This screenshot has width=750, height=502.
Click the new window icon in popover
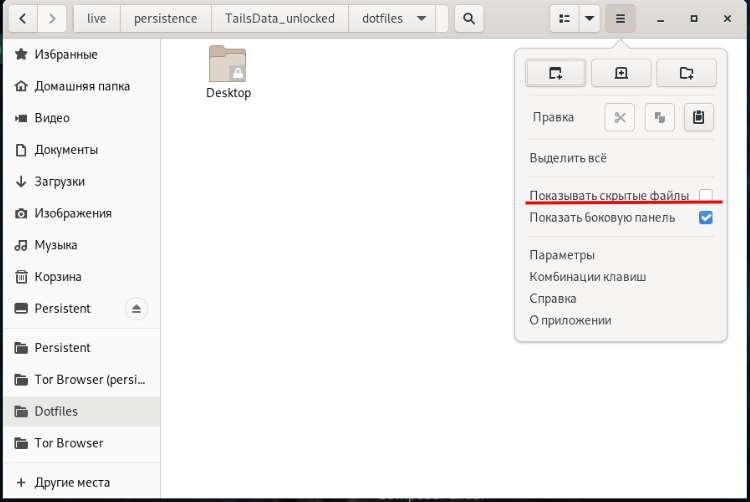[x=555, y=72]
